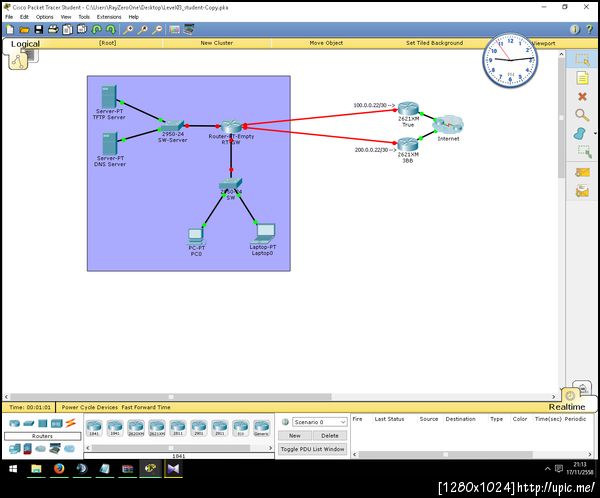Click the Paste toolbar icon
Viewport: 600px width, 498px height.
[82, 29]
